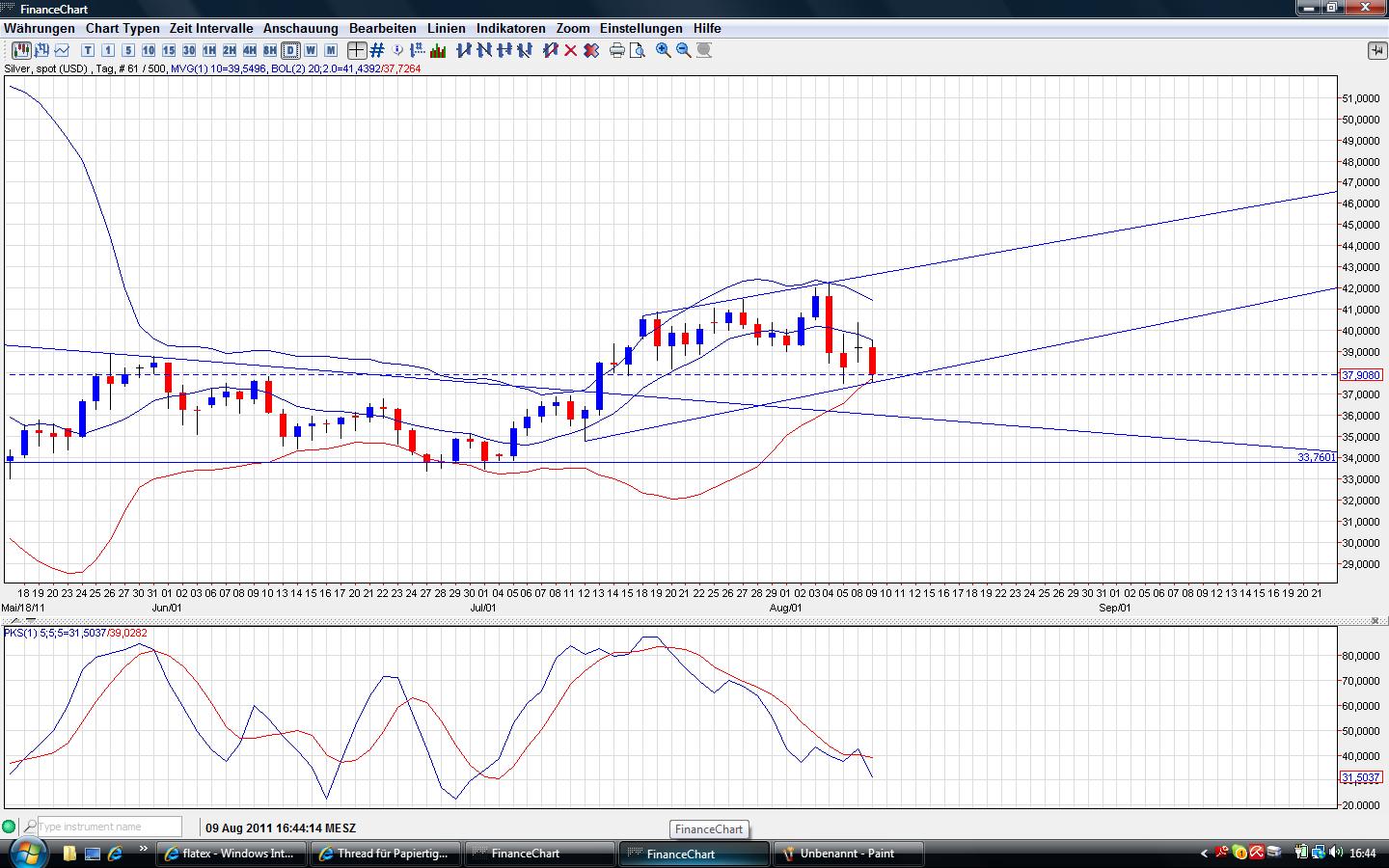
Task: Click the 37,9080 price axis label
Action: [1361, 375]
